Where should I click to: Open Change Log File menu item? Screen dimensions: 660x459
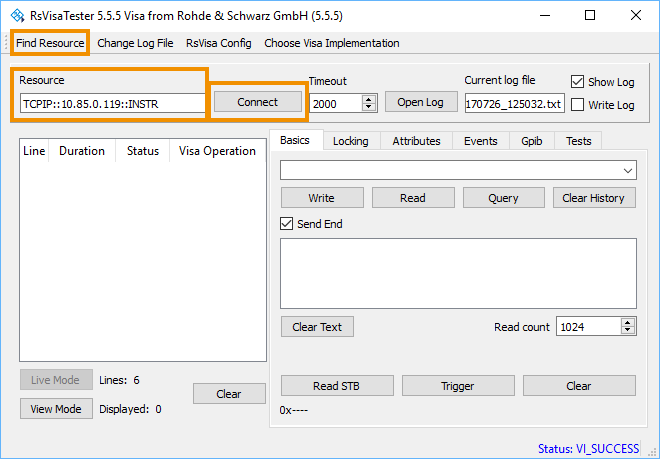[135, 43]
